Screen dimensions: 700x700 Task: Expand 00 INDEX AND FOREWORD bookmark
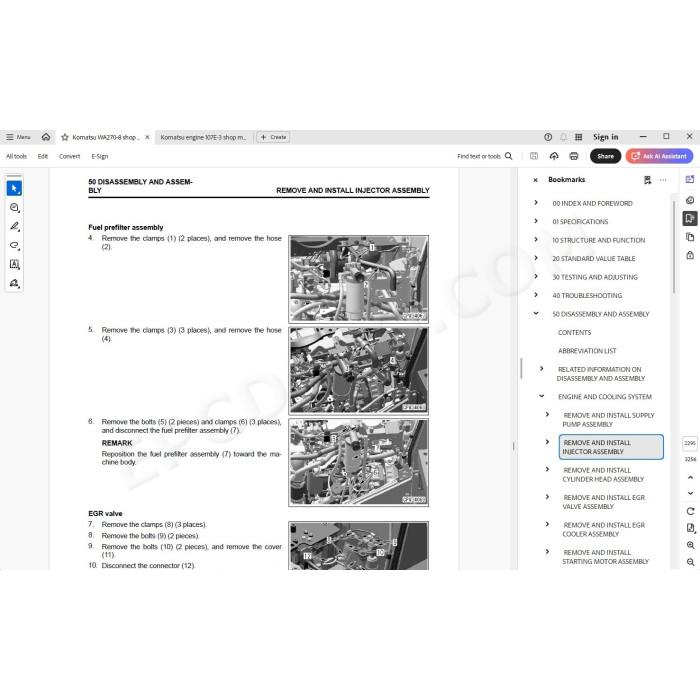(x=536, y=203)
